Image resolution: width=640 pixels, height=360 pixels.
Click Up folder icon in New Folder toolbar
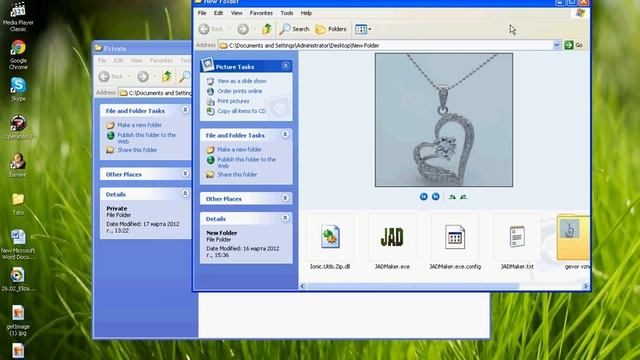tap(267, 29)
